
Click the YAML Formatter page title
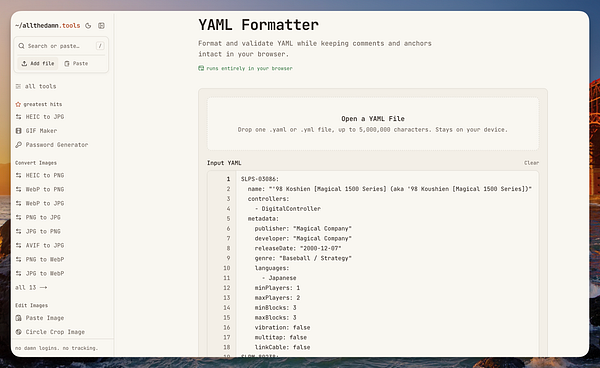[x=258, y=25]
